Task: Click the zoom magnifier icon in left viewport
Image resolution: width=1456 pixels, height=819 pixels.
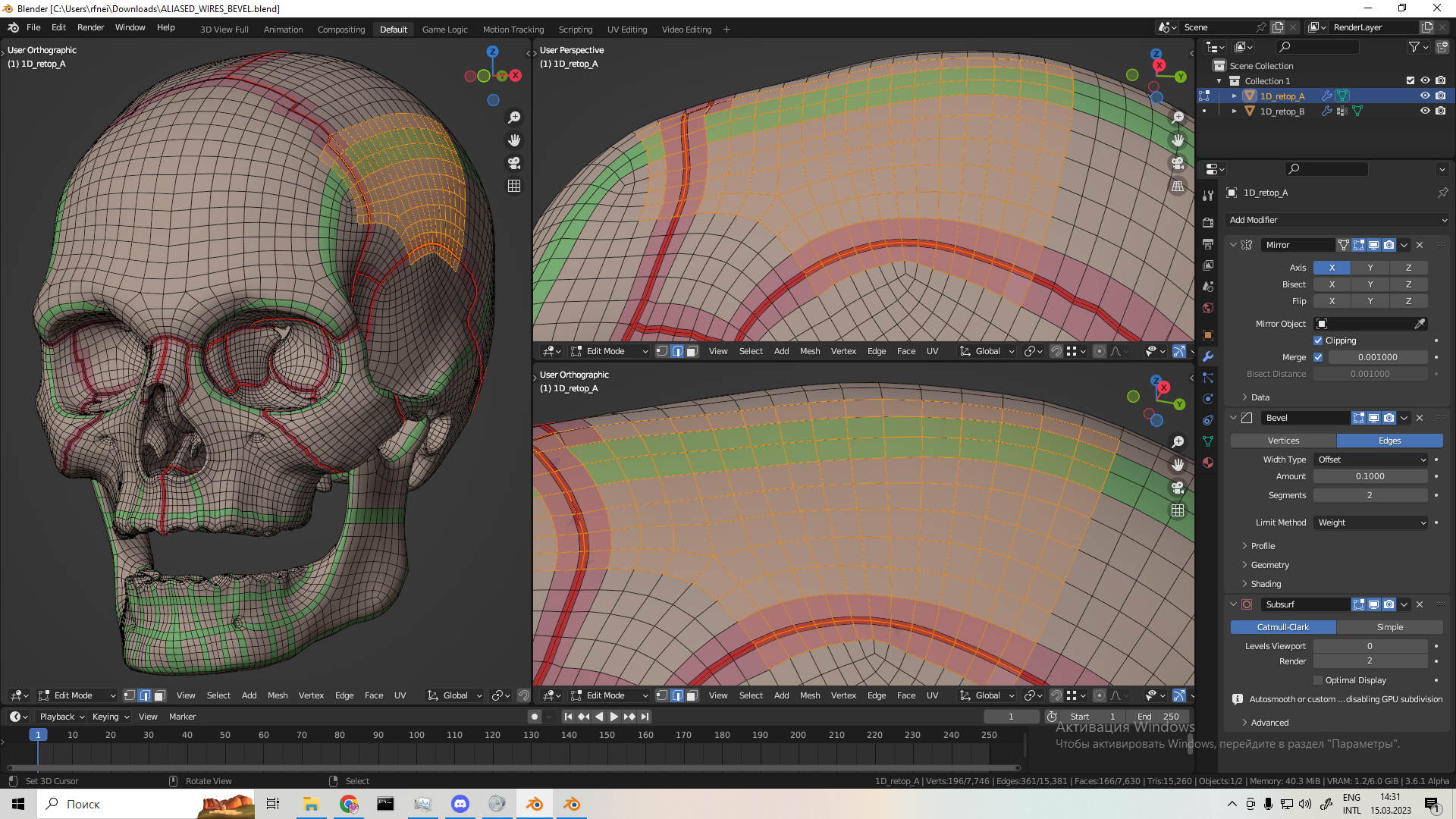Action: pyautogui.click(x=514, y=118)
